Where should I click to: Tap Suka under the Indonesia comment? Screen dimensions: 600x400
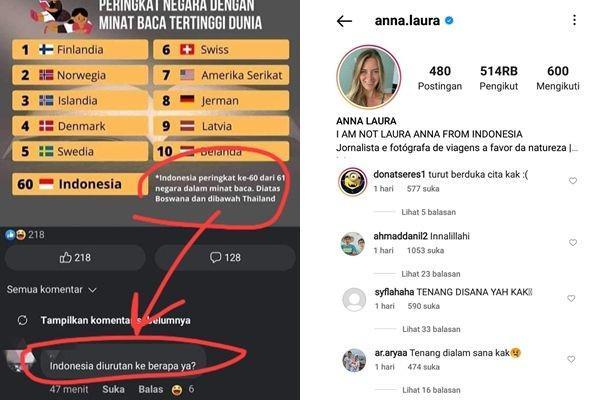pyautogui.click(x=113, y=389)
